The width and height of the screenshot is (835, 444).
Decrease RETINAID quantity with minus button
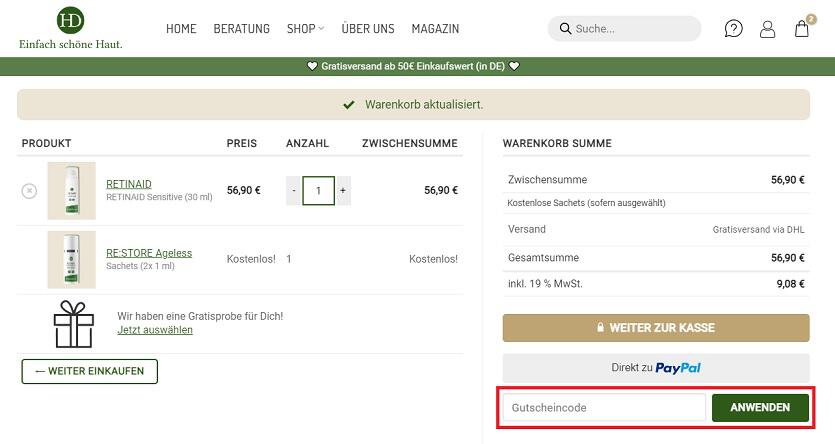coord(294,191)
